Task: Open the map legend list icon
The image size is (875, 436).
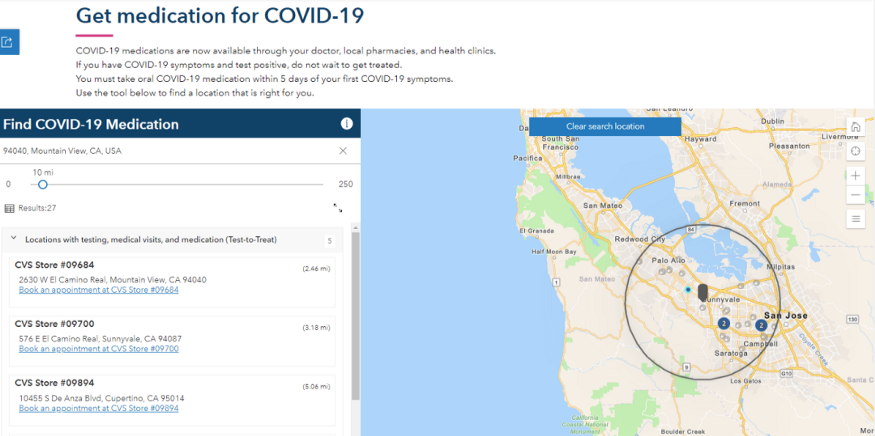Action: (855, 219)
